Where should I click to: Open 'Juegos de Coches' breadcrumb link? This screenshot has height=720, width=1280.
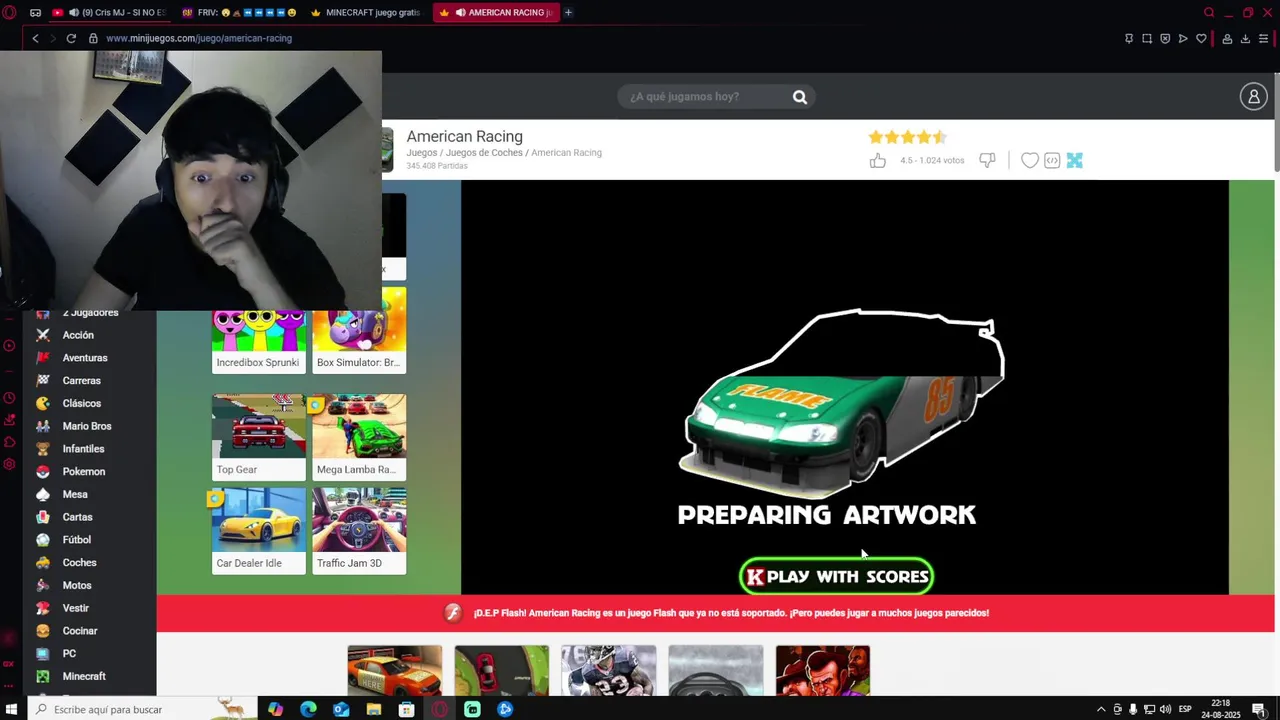(484, 153)
